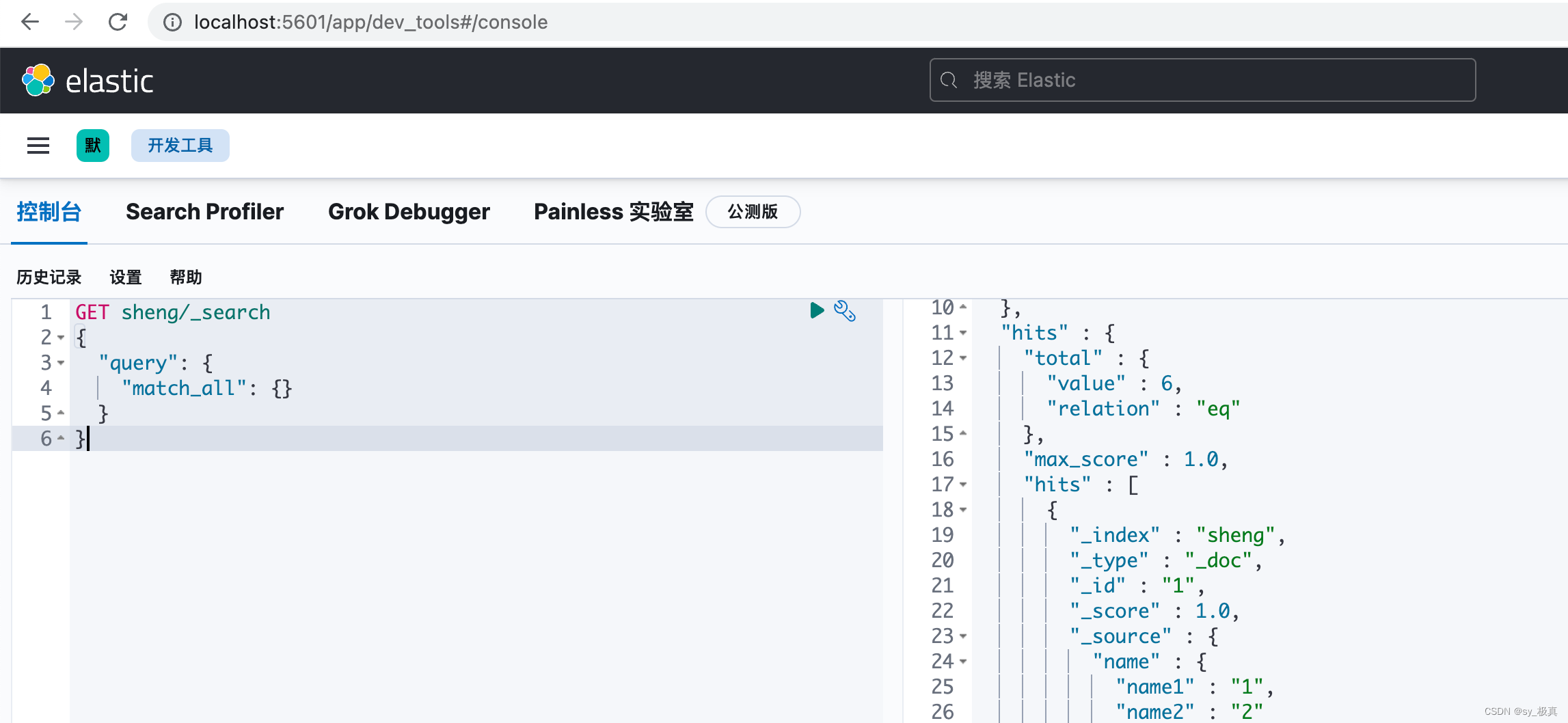Switch to the Grok Debugger tab
The image size is (1568, 723).
(409, 212)
